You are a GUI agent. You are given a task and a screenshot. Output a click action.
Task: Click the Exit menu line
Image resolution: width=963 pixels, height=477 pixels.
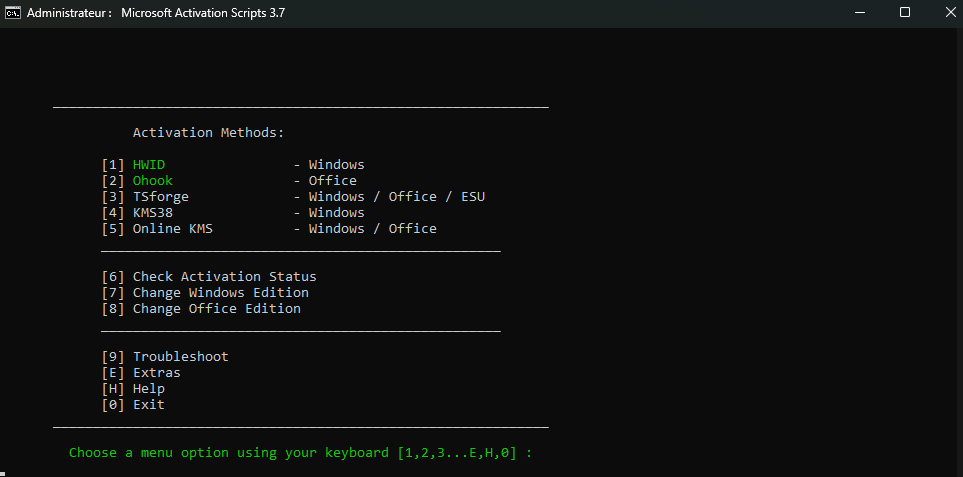pyautogui.click(x=148, y=405)
